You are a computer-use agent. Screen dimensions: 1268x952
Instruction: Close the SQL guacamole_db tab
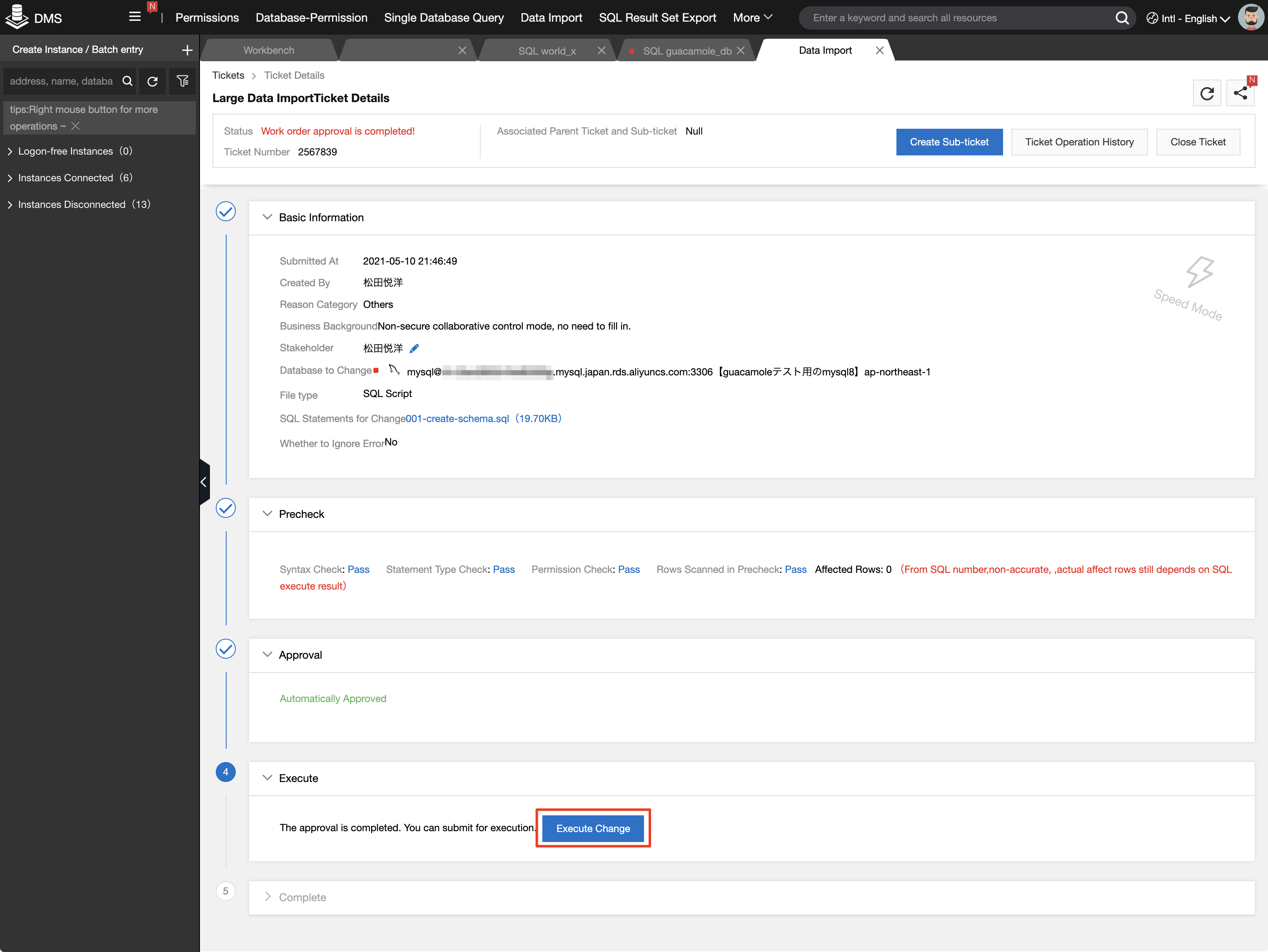(740, 50)
